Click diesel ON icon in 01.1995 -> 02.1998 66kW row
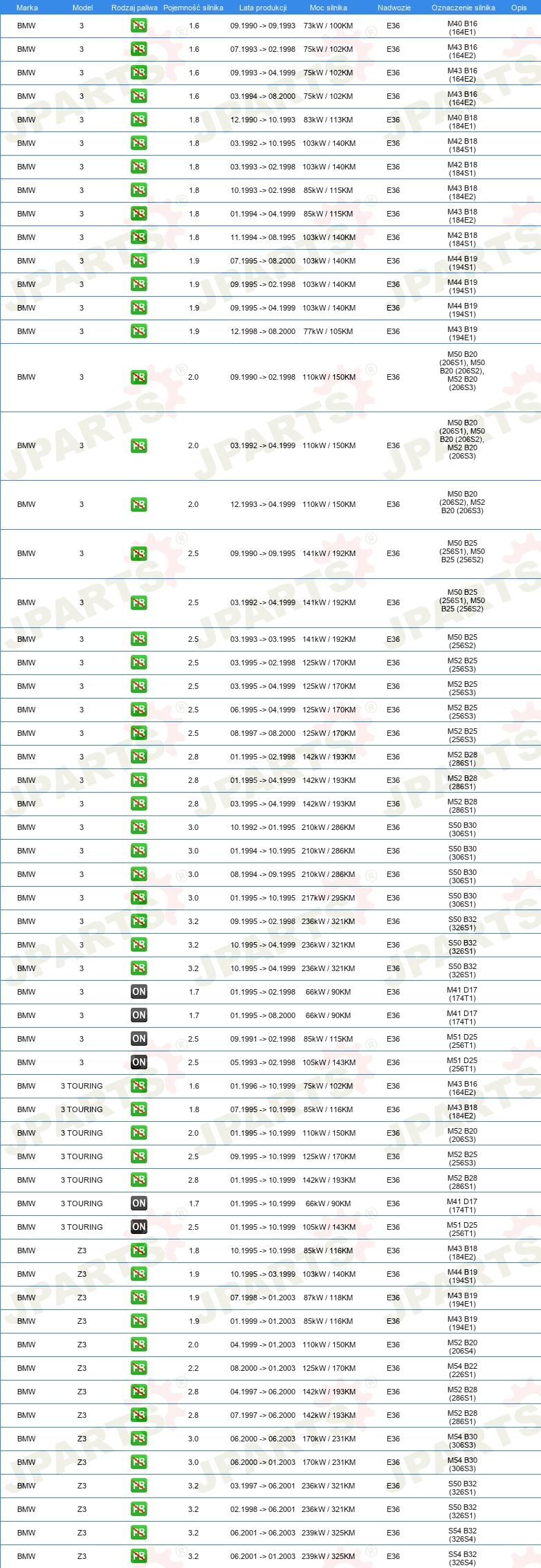The image size is (541, 1568). [x=138, y=992]
